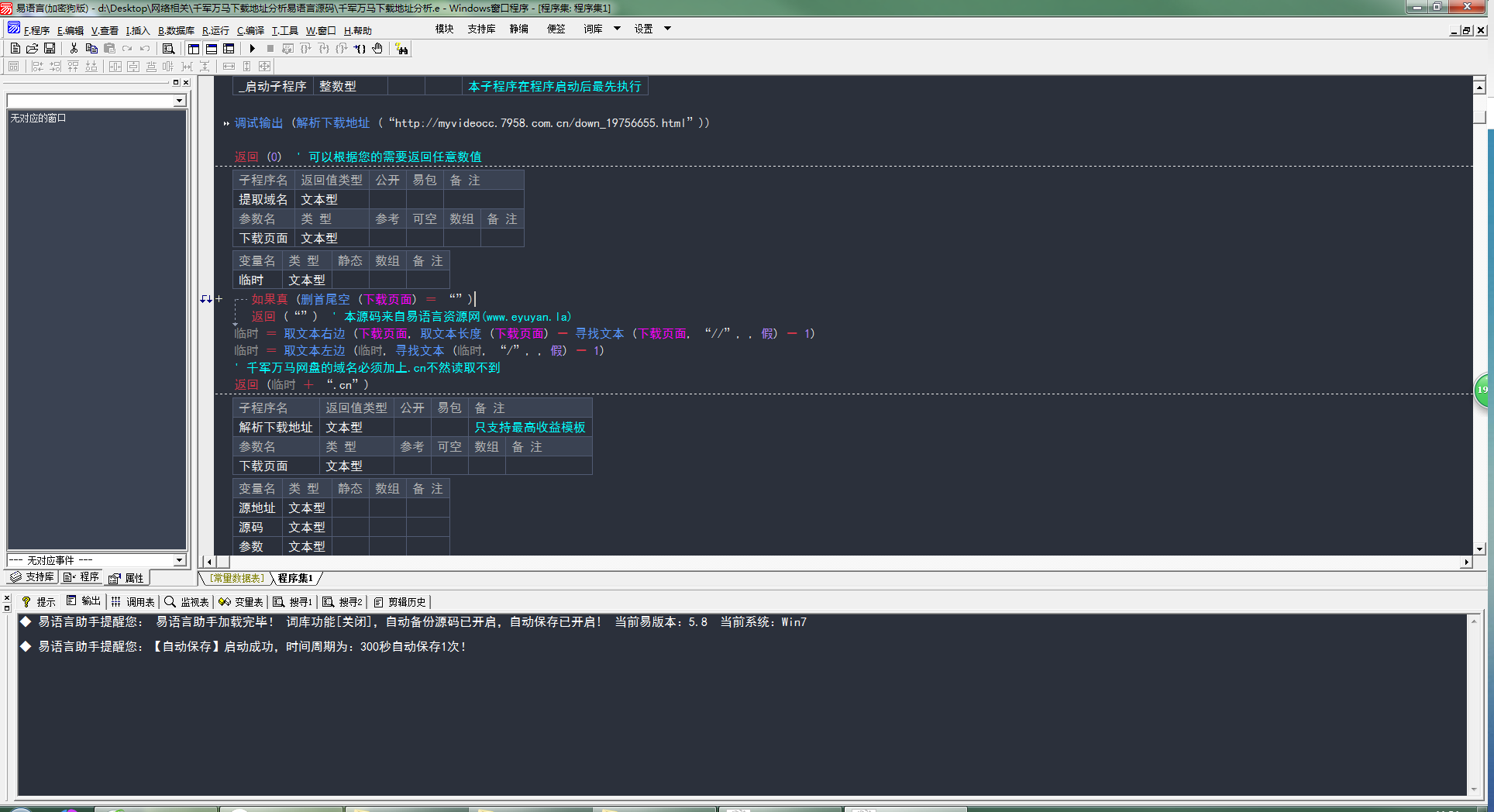Click the align-left form toolbar icon
This screenshot has width=1494, height=812.
click(37, 67)
